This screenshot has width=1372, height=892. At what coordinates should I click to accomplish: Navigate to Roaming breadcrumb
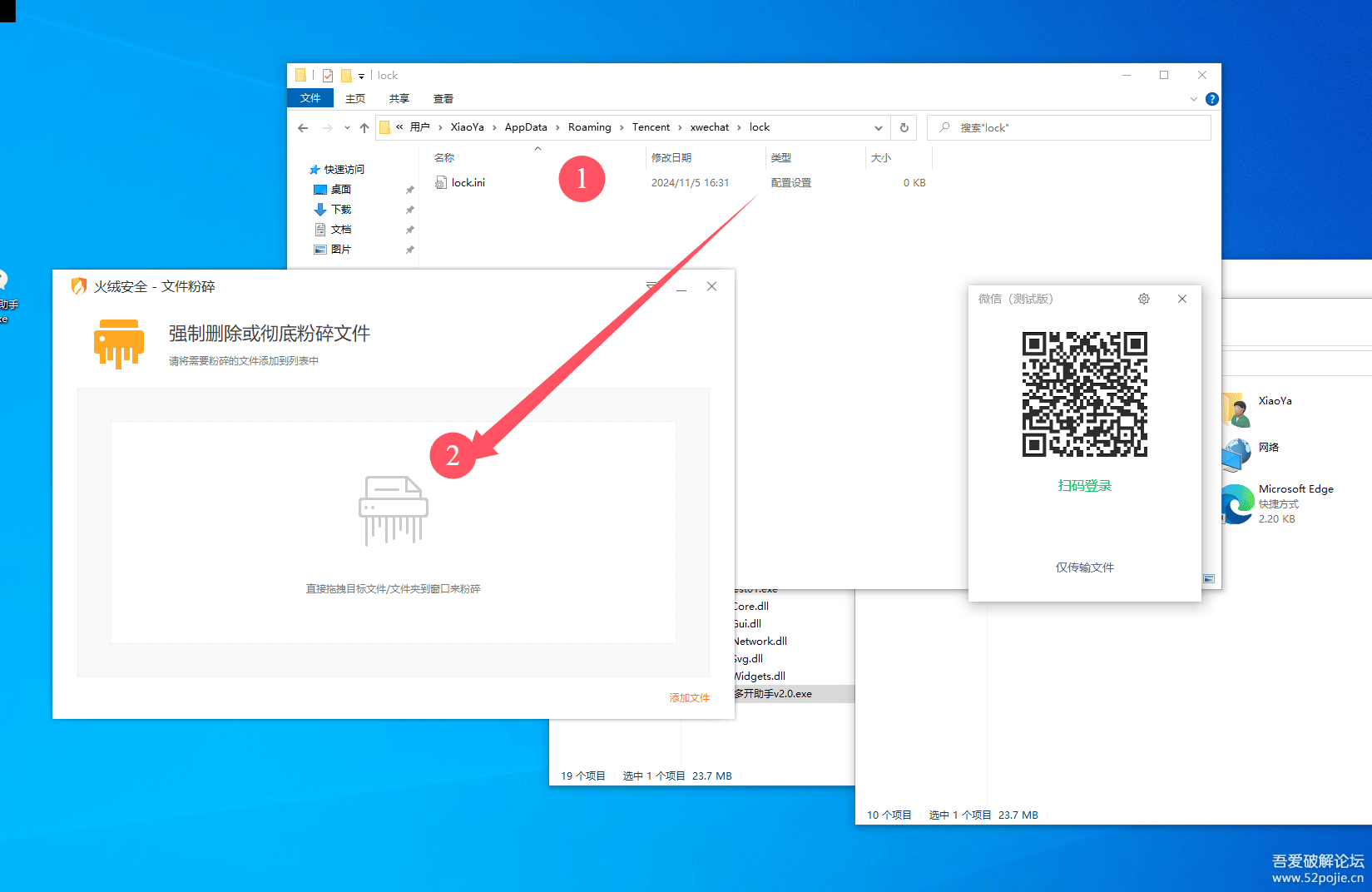[590, 127]
